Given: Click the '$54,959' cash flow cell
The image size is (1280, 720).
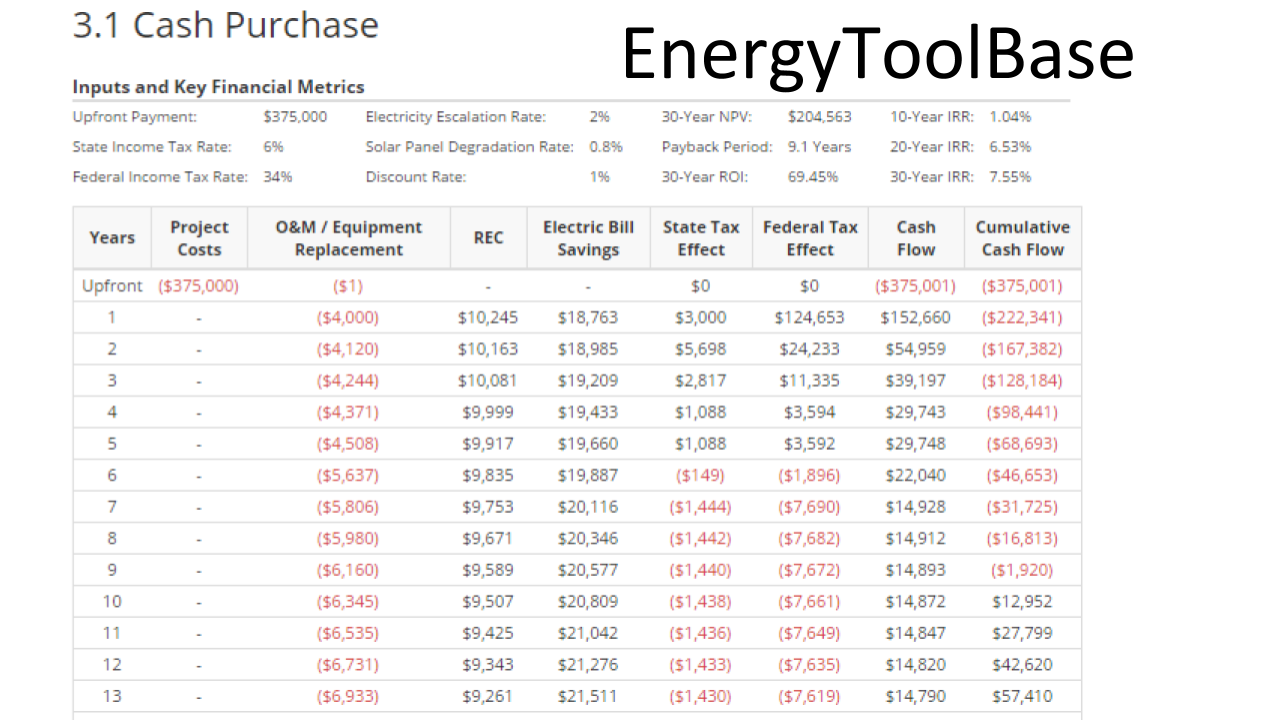Looking at the screenshot, I should pos(915,349).
